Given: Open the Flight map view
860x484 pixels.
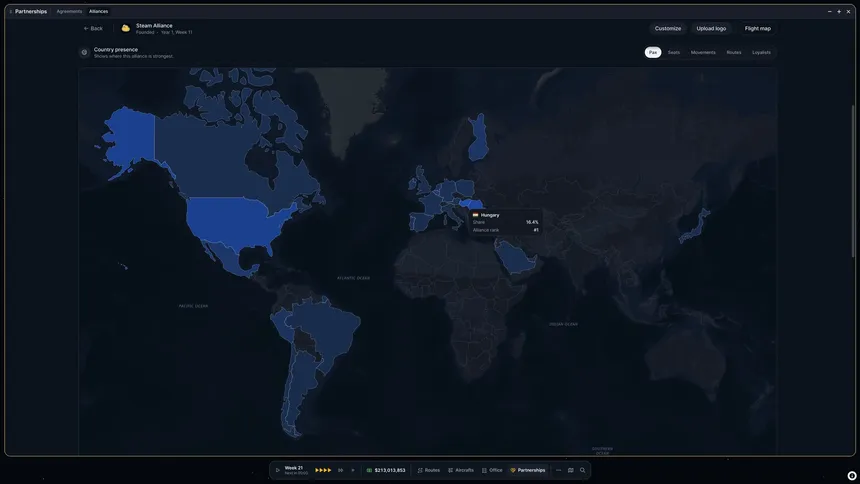Looking at the screenshot, I should [757, 29].
